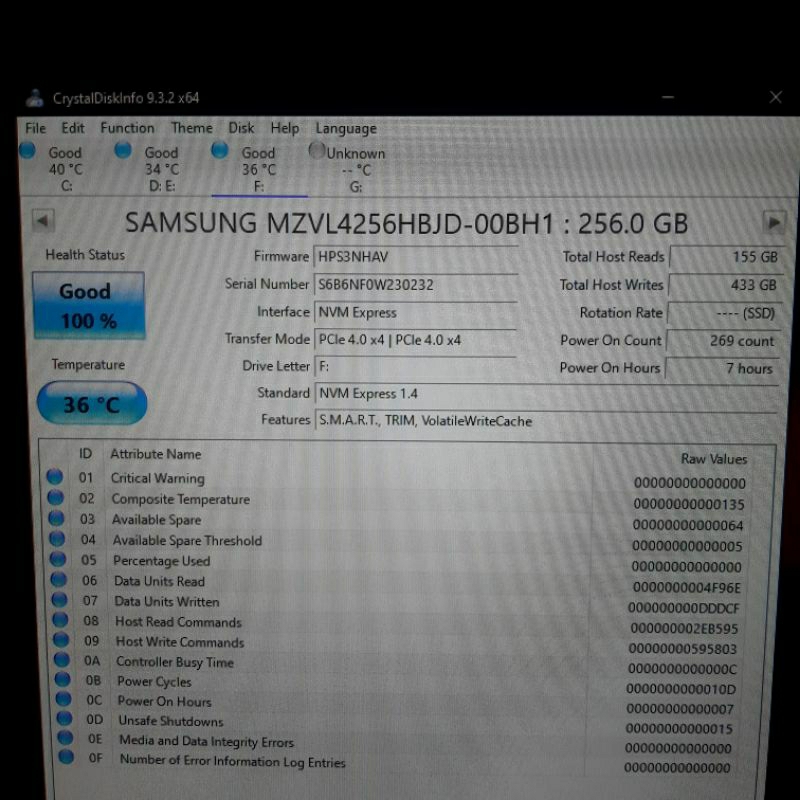Click the Transfer Mode field

point(416,340)
